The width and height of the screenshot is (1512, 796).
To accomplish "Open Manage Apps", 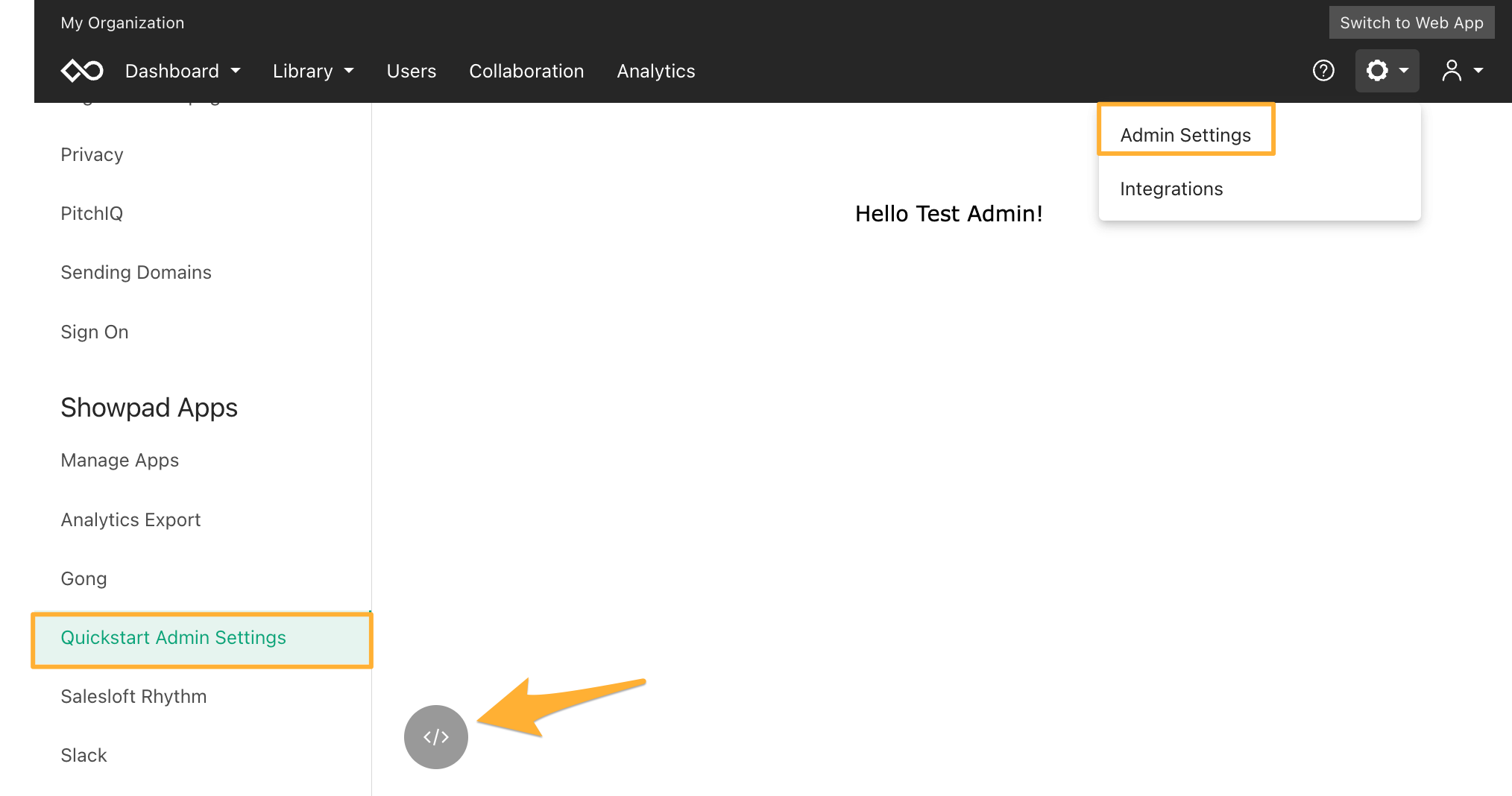I will pyautogui.click(x=120, y=460).
